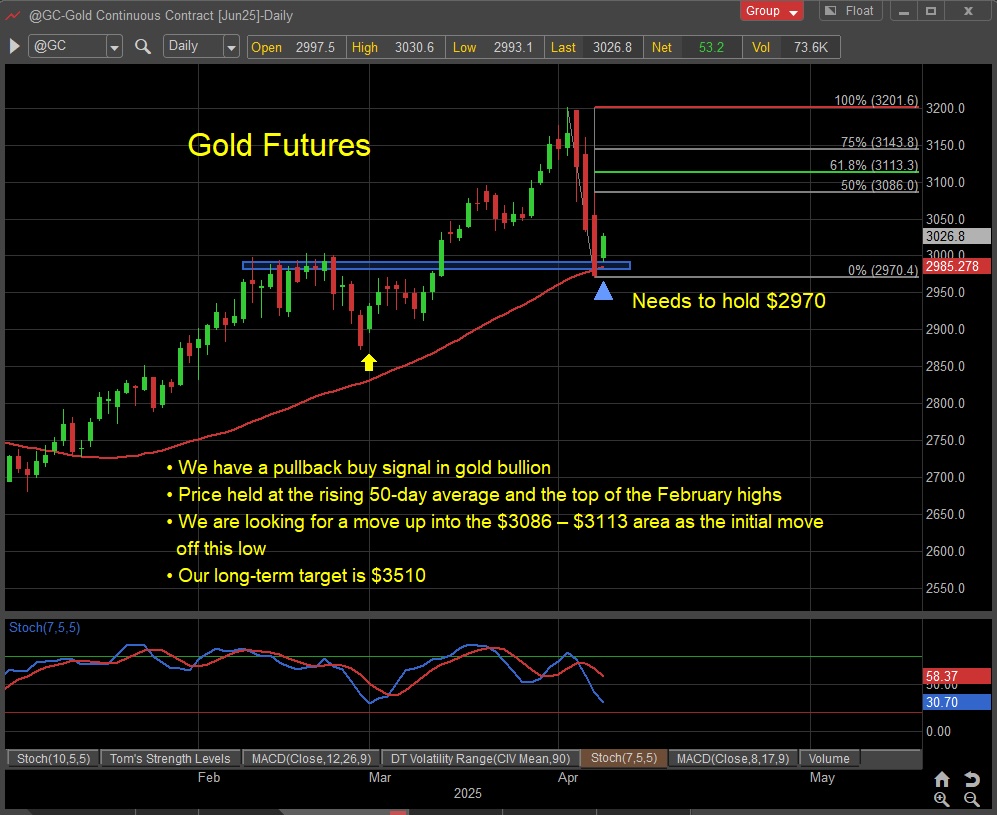Click the Net change value 53.2
Image resolution: width=997 pixels, height=815 pixels.
[x=711, y=48]
